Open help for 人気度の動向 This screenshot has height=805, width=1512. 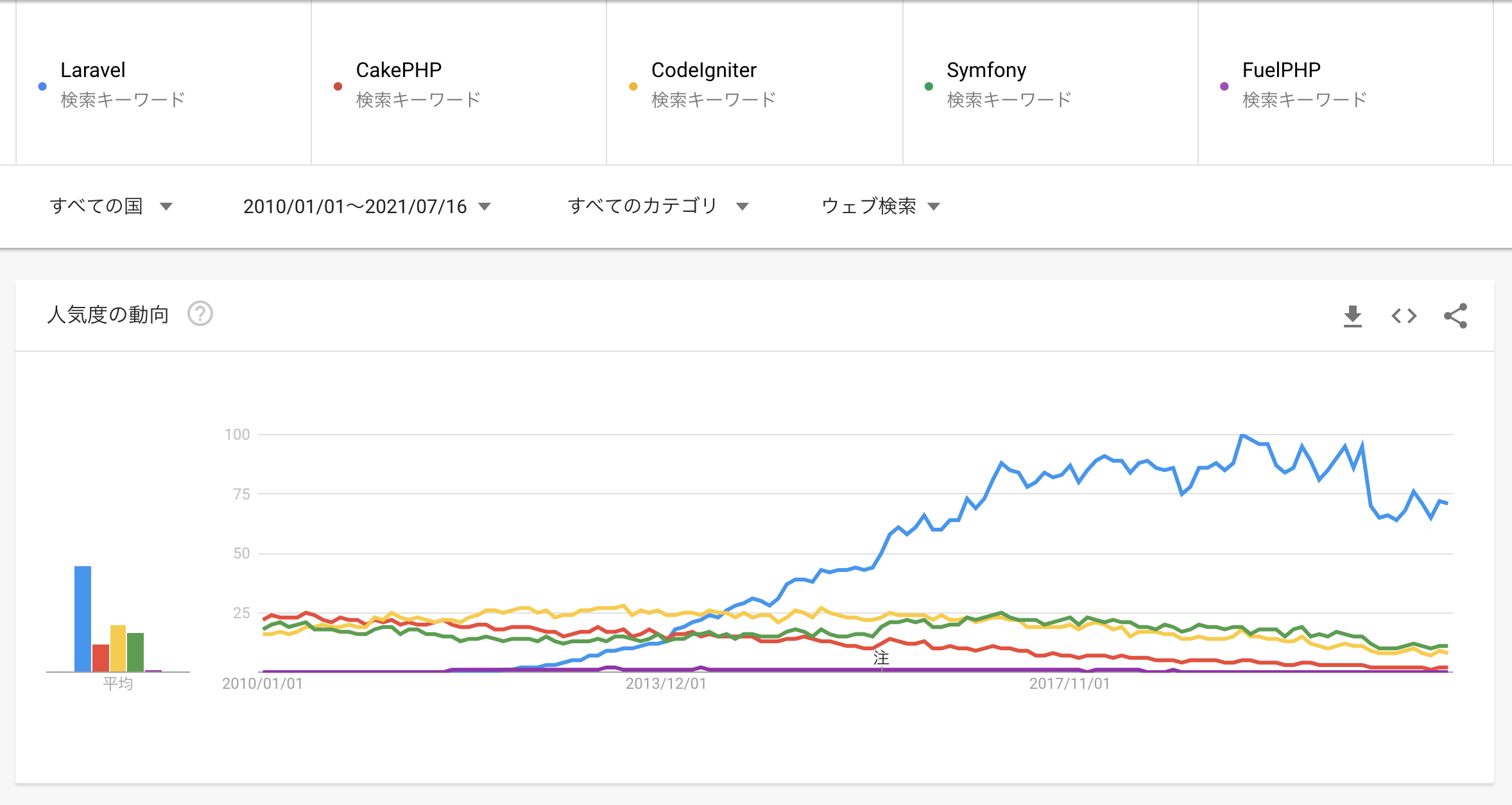[200, 314]
